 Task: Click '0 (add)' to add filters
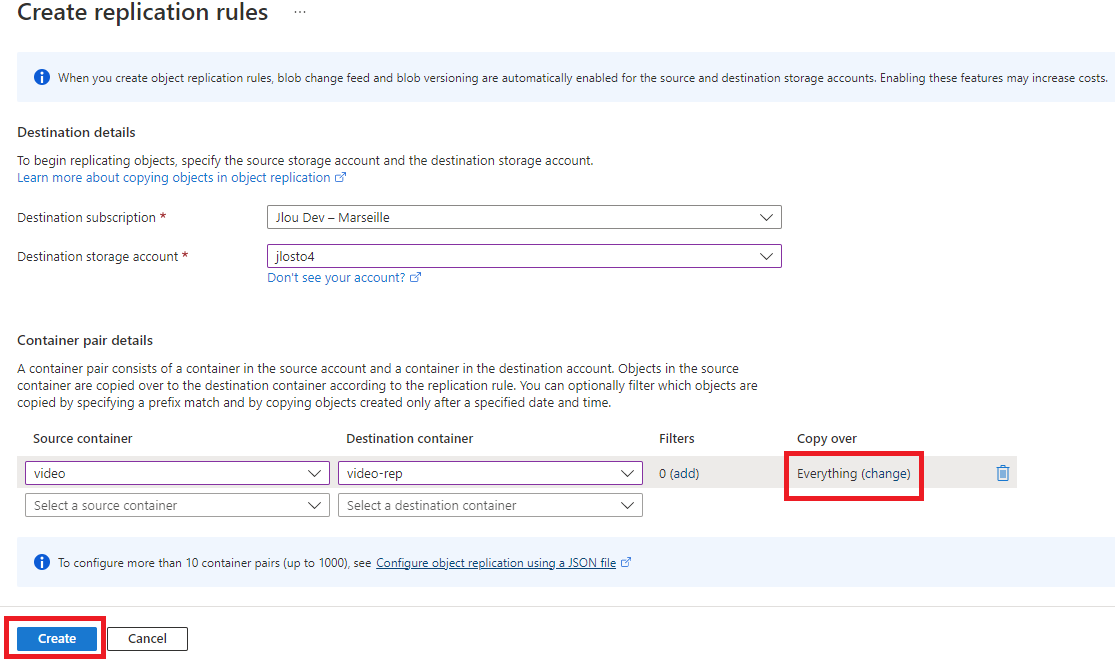[x=678, y=473]
